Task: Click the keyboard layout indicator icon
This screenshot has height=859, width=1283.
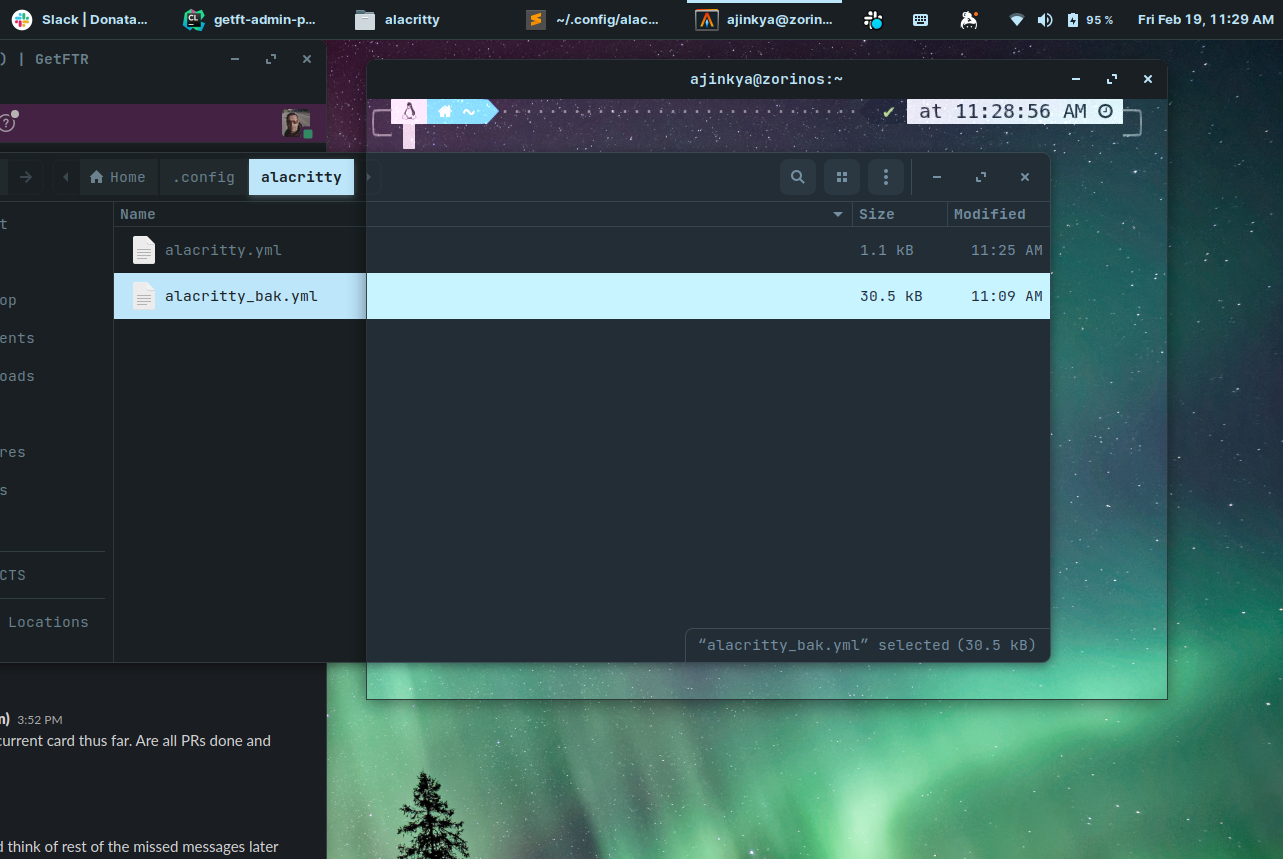Action: click(920, 19)
